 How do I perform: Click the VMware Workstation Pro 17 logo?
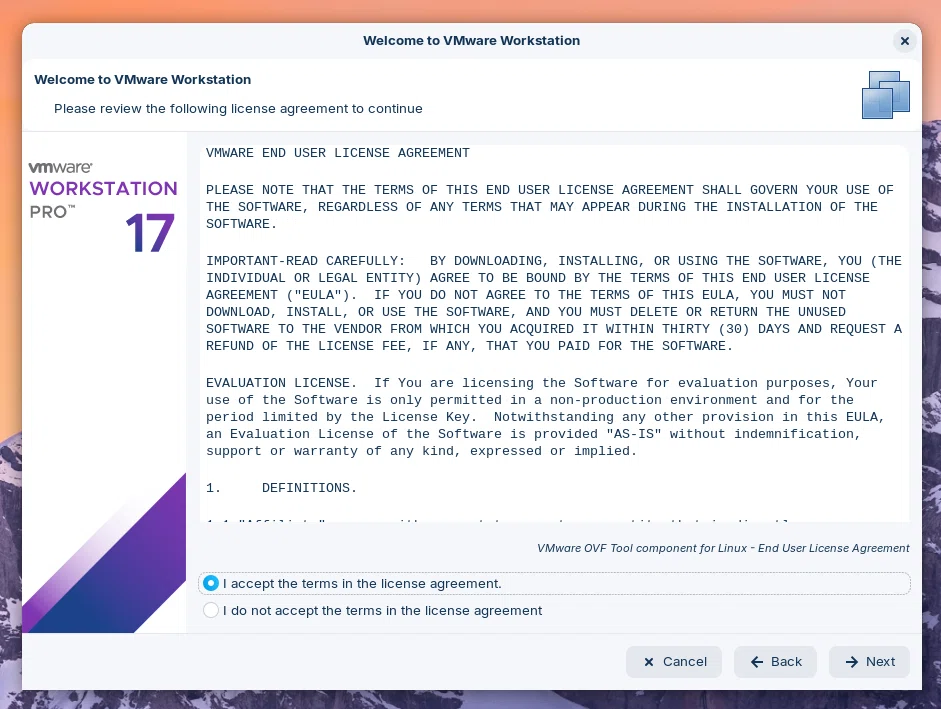(103, 207)
